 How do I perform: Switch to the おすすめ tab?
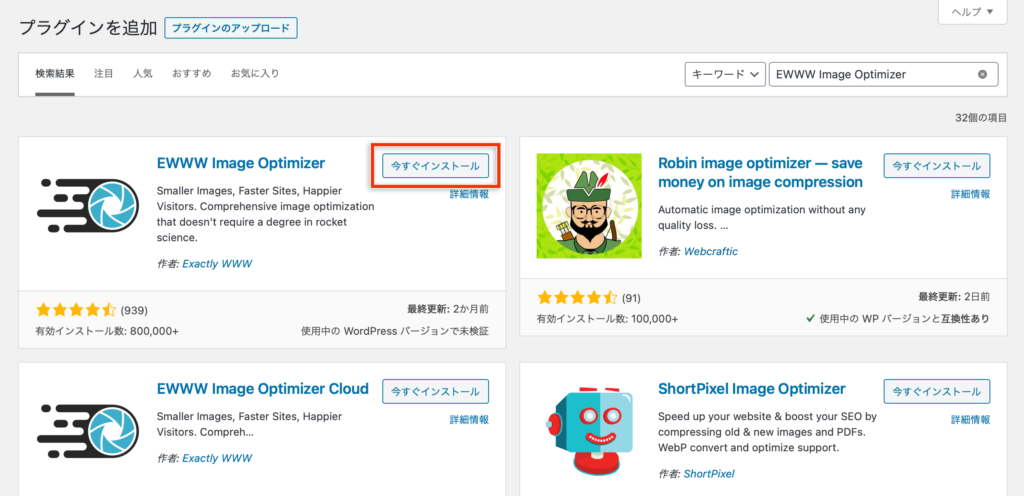pyautogui.click(x=192, y=74)
